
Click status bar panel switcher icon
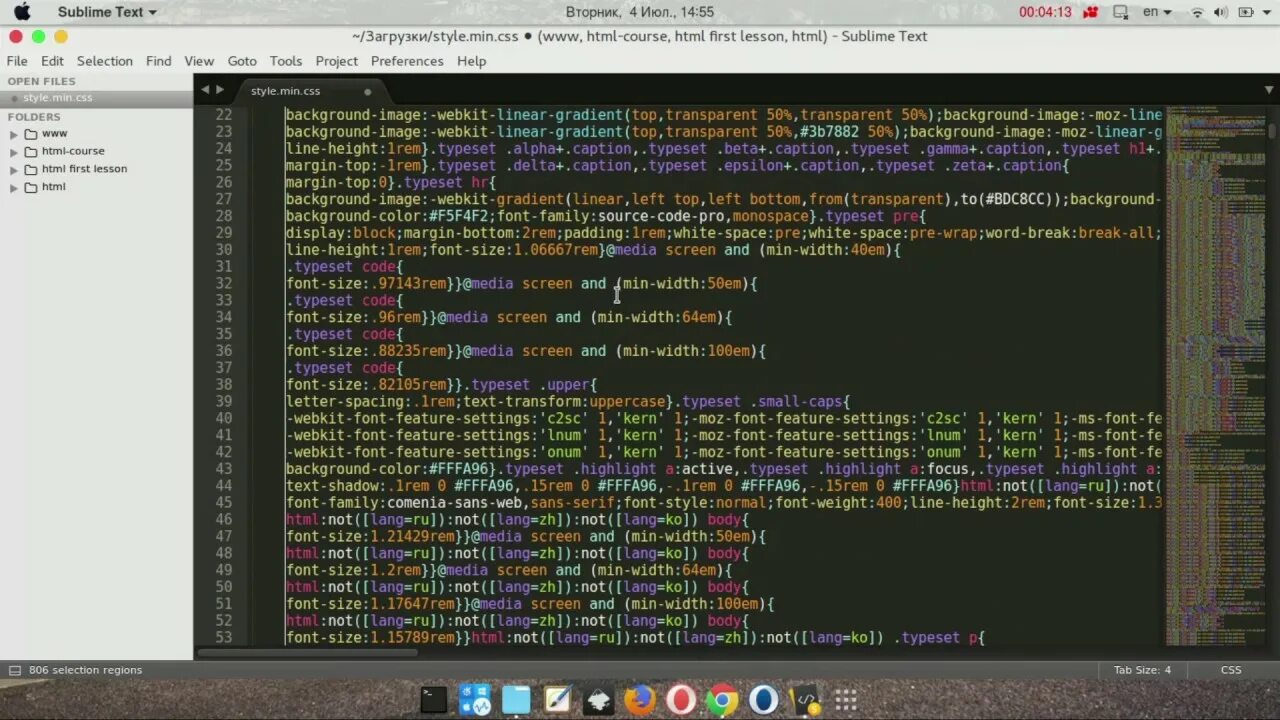(x=15, y=670)
